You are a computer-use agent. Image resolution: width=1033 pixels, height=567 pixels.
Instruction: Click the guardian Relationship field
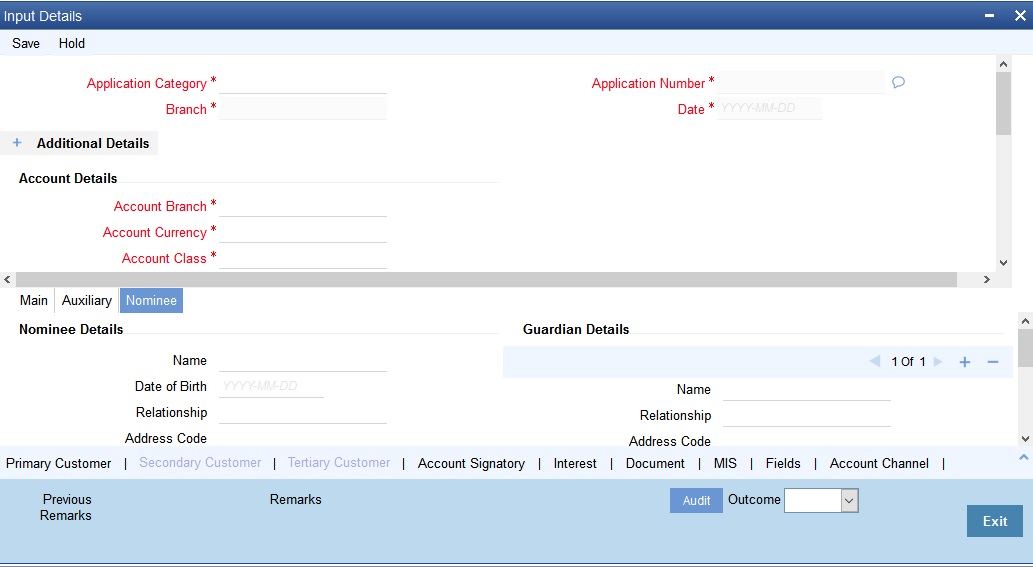[x=807, y=416]
